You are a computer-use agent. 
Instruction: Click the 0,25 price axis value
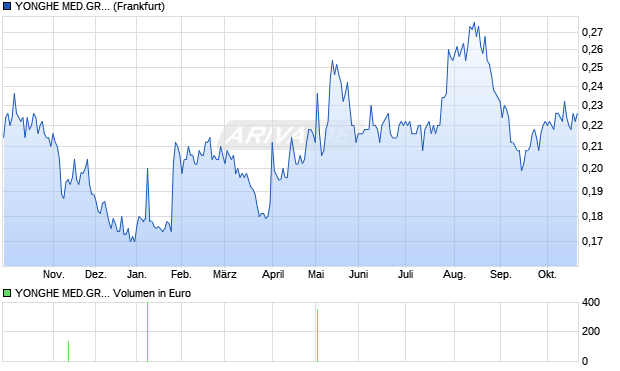[592, 67]
